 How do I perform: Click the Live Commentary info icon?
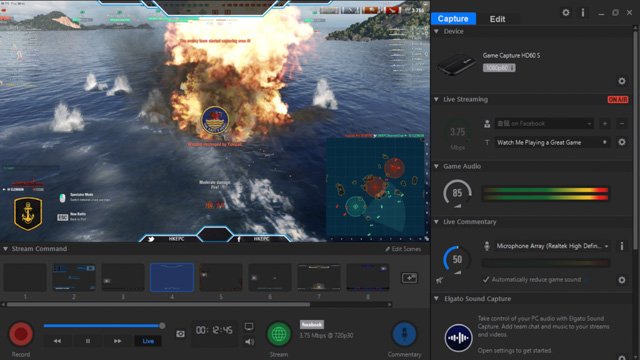622,246
